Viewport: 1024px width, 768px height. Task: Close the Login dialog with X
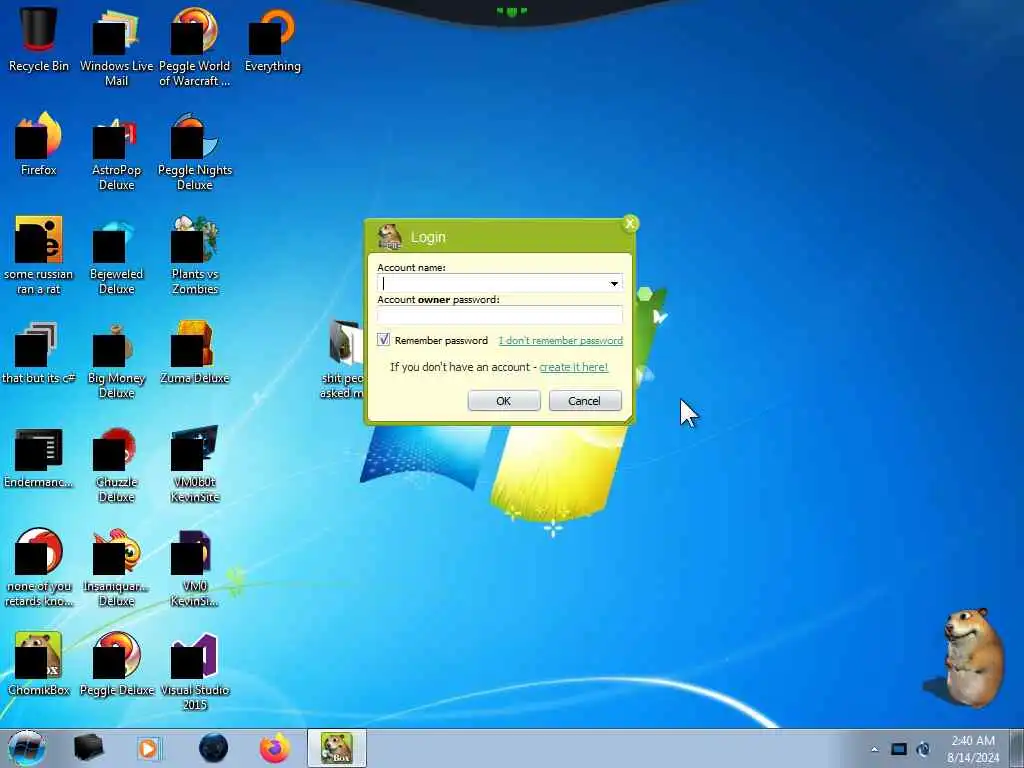[x=630, y=224]
